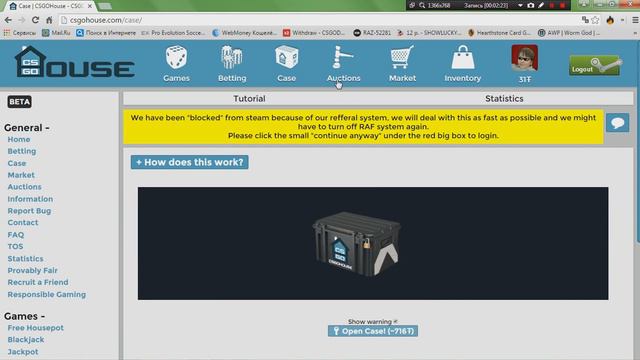Collapse the General sidebar section

27,128
